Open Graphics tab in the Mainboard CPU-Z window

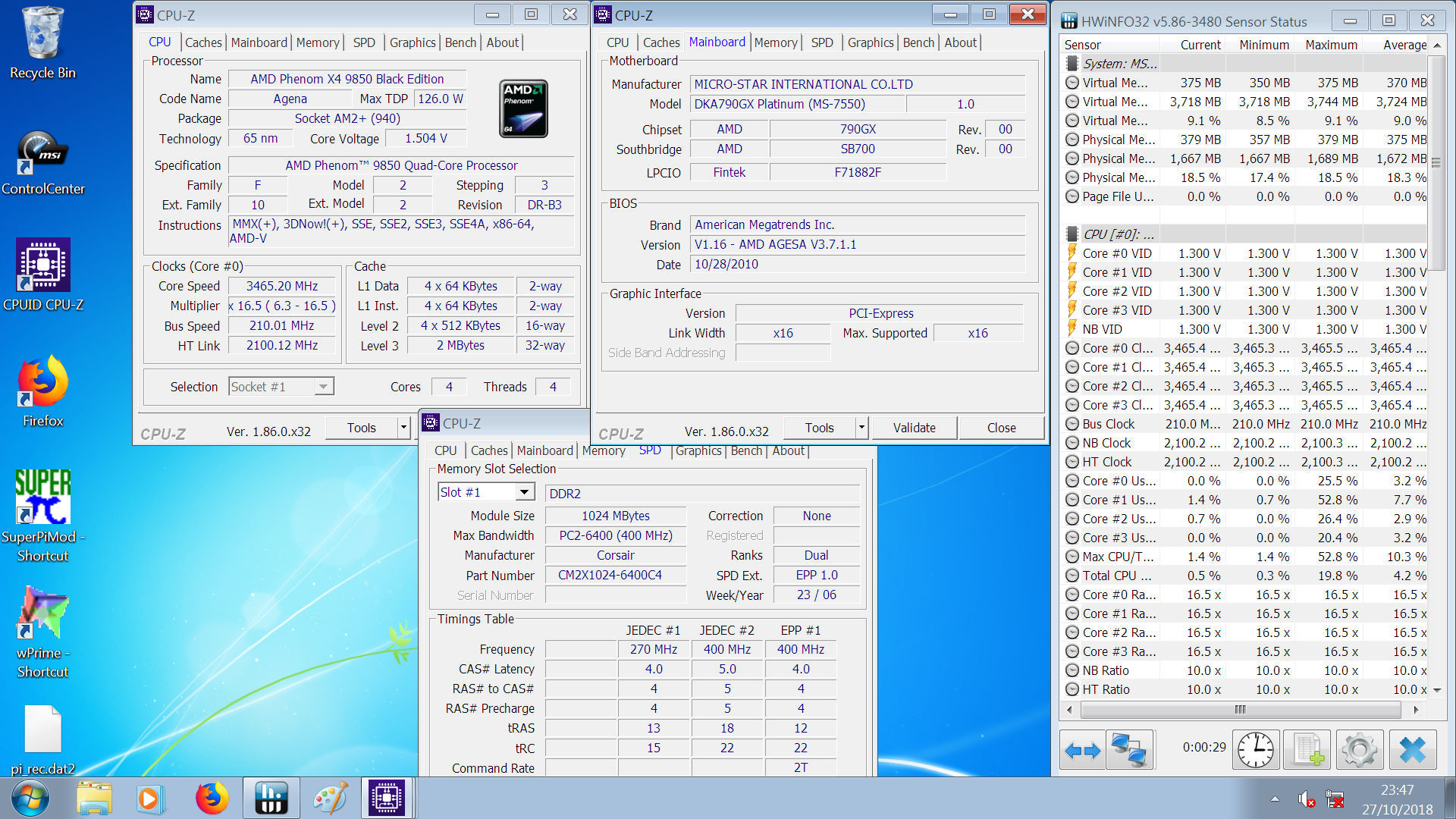[x=871, y=42]
